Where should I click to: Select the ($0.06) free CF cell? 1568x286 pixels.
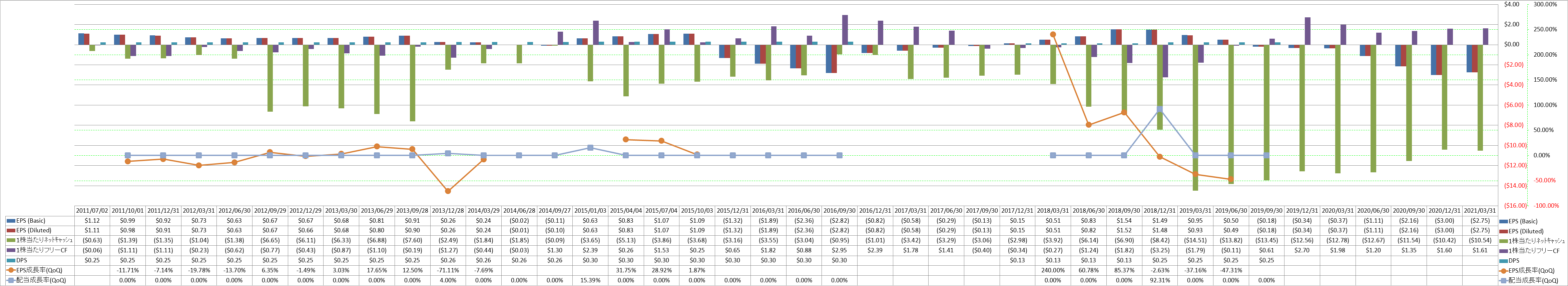[x=92, y=251]
